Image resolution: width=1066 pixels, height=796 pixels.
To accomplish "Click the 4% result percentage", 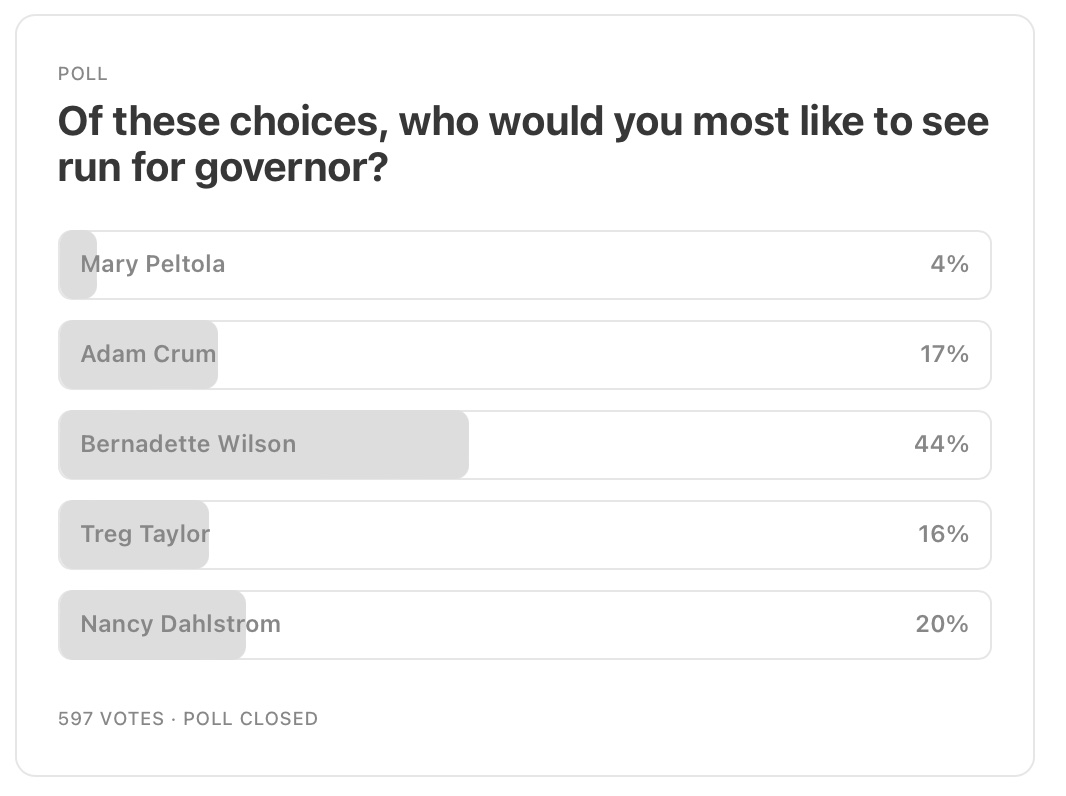I will click(955, 264).
